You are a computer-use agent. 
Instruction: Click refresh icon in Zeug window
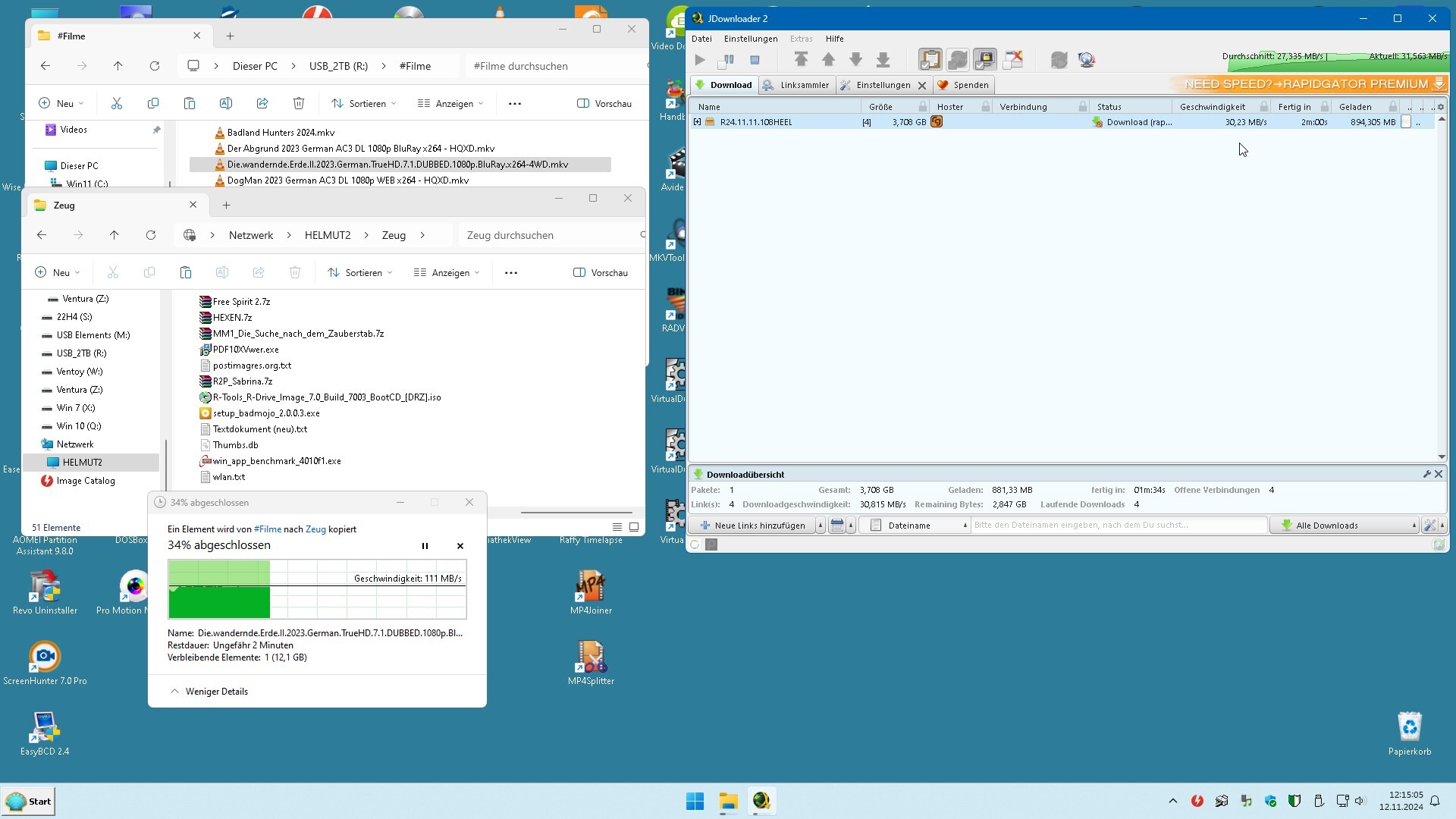[151, 235]
